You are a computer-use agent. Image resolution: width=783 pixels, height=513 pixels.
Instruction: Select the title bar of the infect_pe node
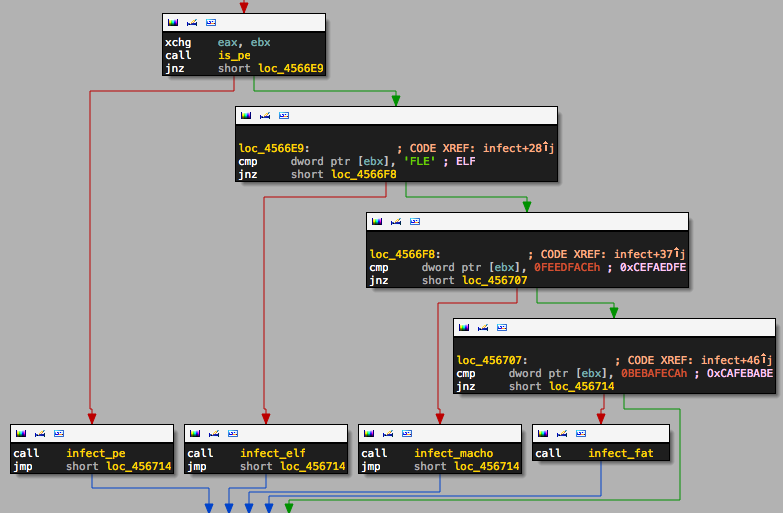[92, 434]
